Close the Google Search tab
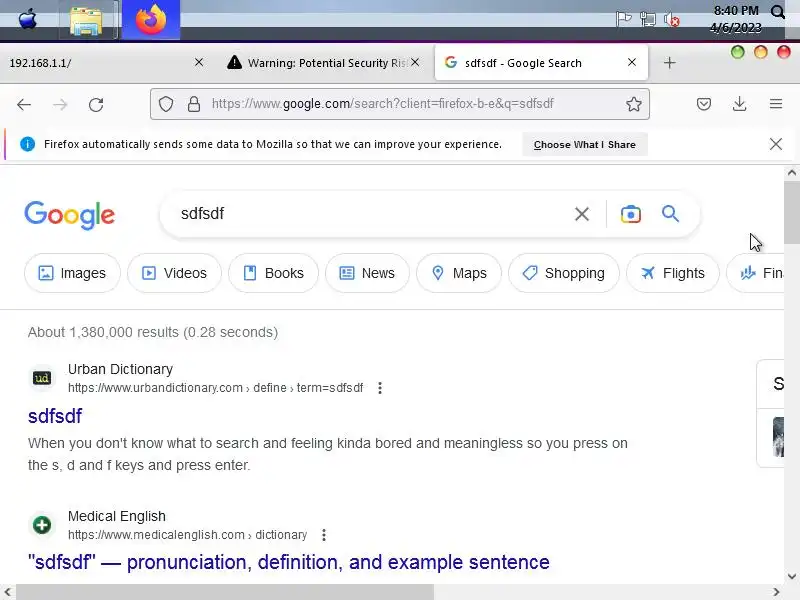 632,62
